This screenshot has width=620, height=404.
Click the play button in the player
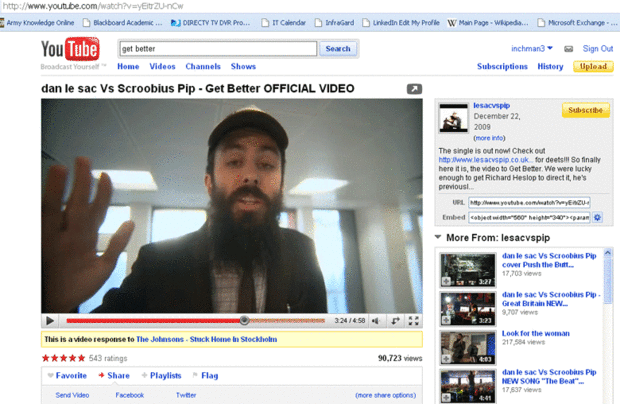click(x=50, y=321)
